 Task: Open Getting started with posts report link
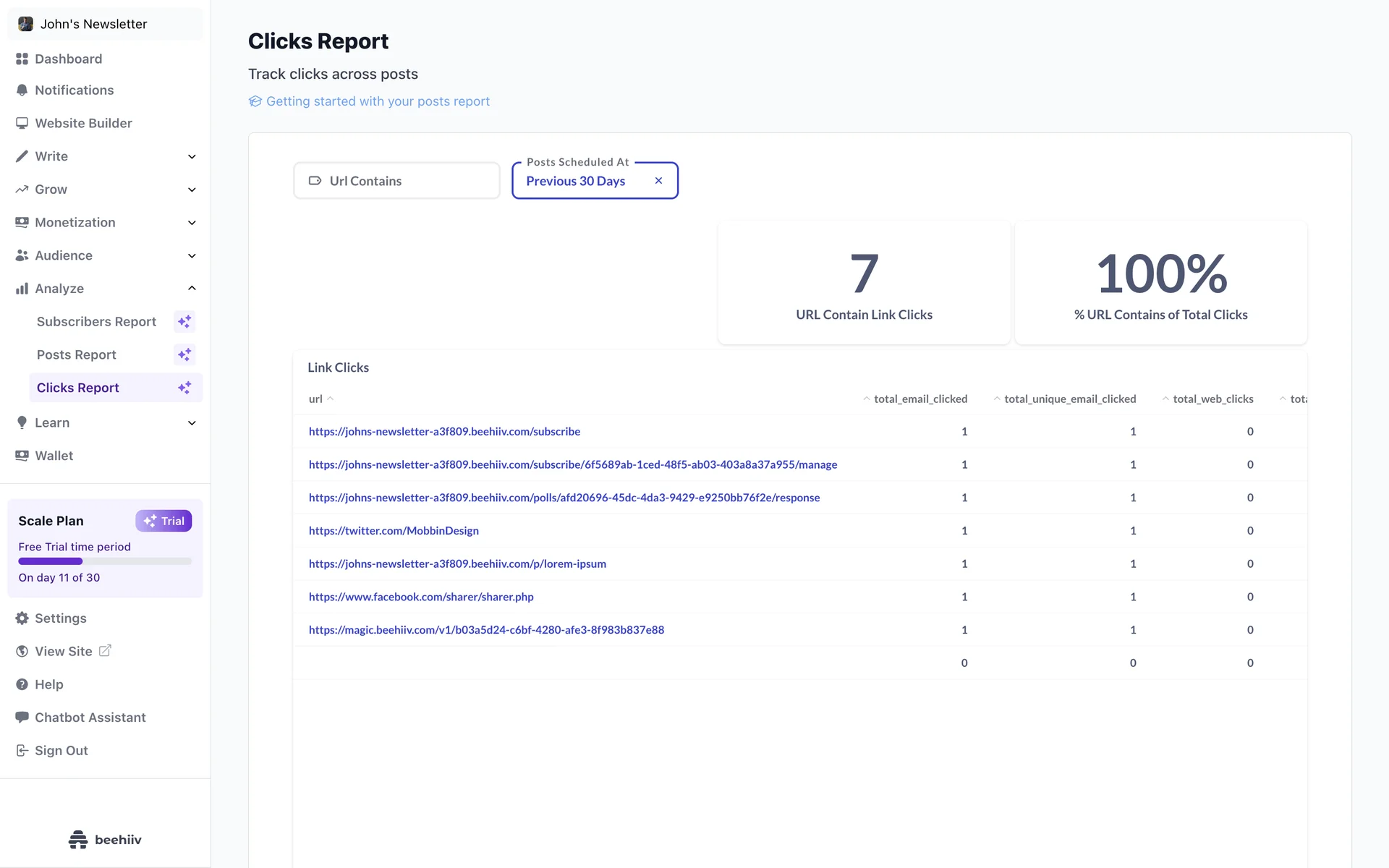click(x=377, y=101)
